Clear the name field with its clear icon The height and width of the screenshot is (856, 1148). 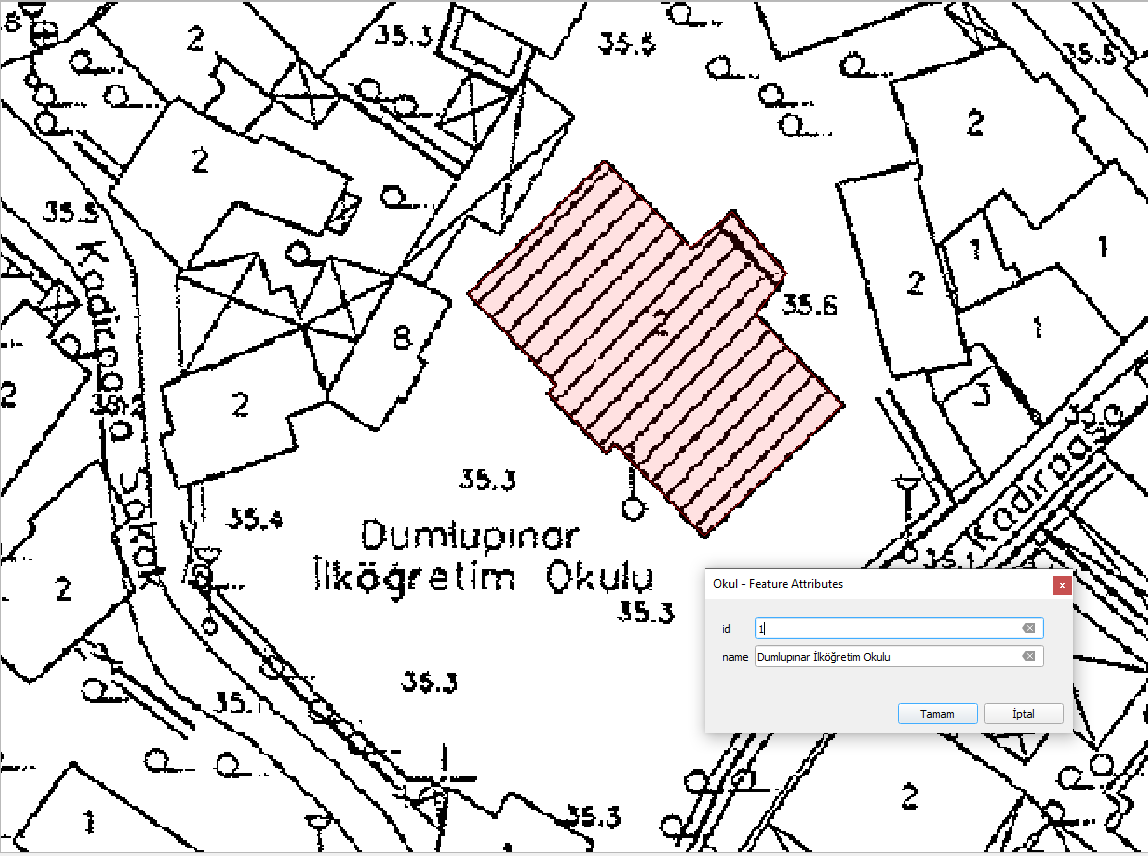click(x=1029, y=656)
